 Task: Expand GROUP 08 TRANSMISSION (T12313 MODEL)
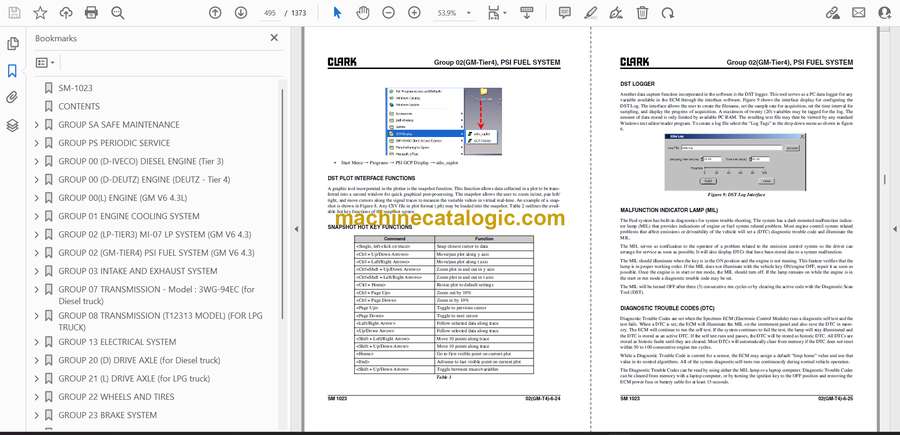[37, 316]
